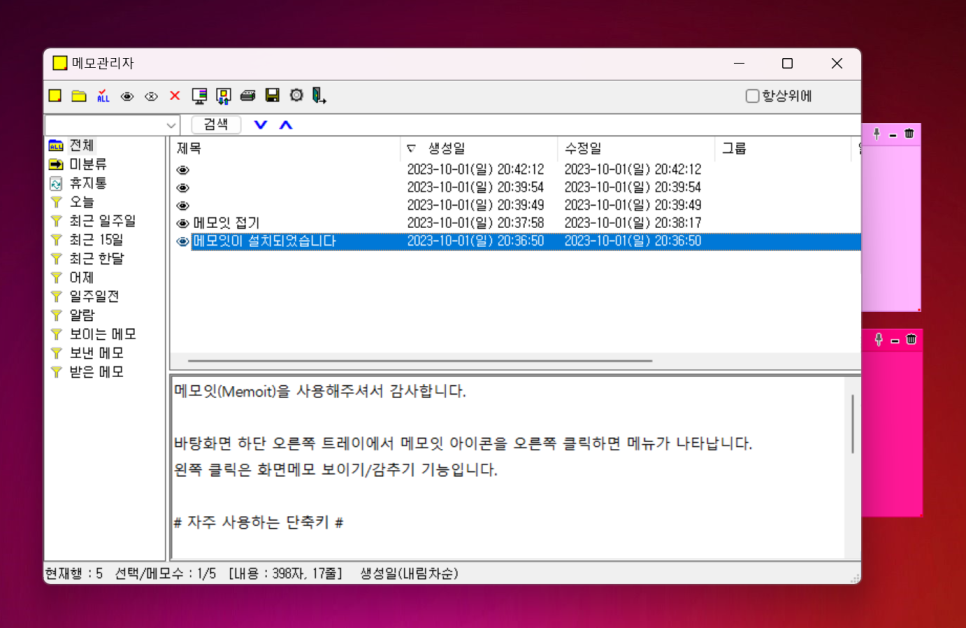
Task: Sort by the 생성일 column header
Action: pyautogui.click(x=479, y=148)
